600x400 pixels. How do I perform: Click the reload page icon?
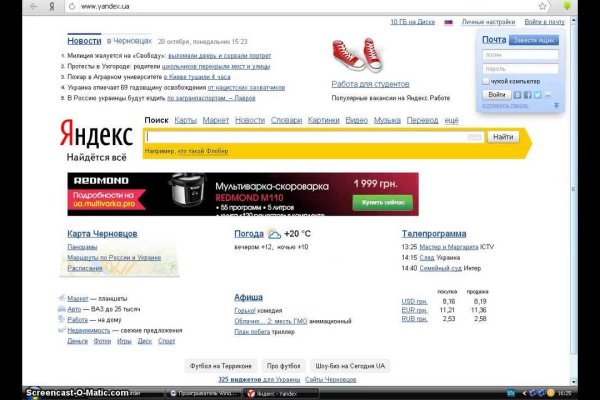pos(70,6)
